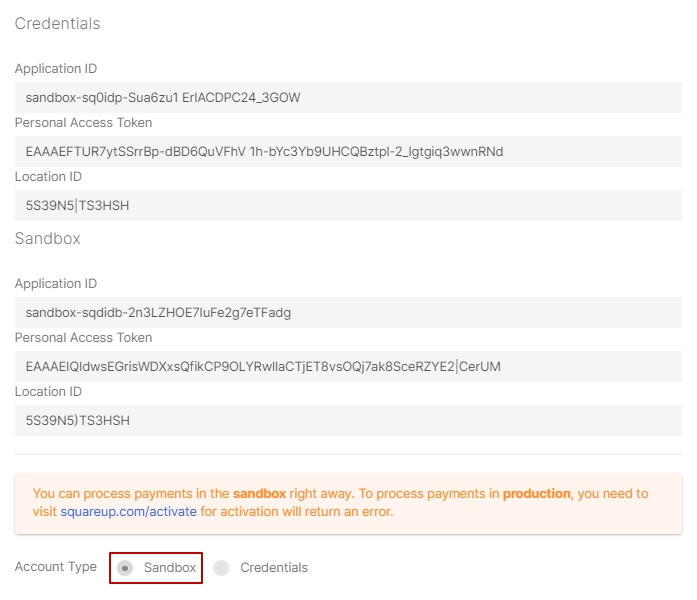The image size is (697, 600).
Task: Select the Sandbox account type radio button
Action: [x=125, y=568]
